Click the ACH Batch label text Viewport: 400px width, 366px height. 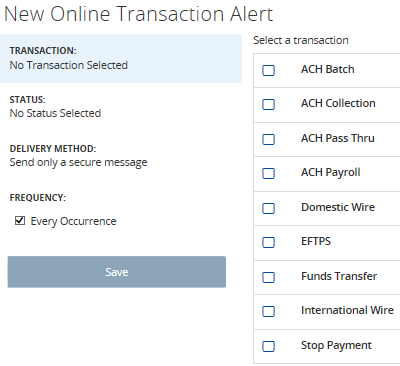point(328,69)
